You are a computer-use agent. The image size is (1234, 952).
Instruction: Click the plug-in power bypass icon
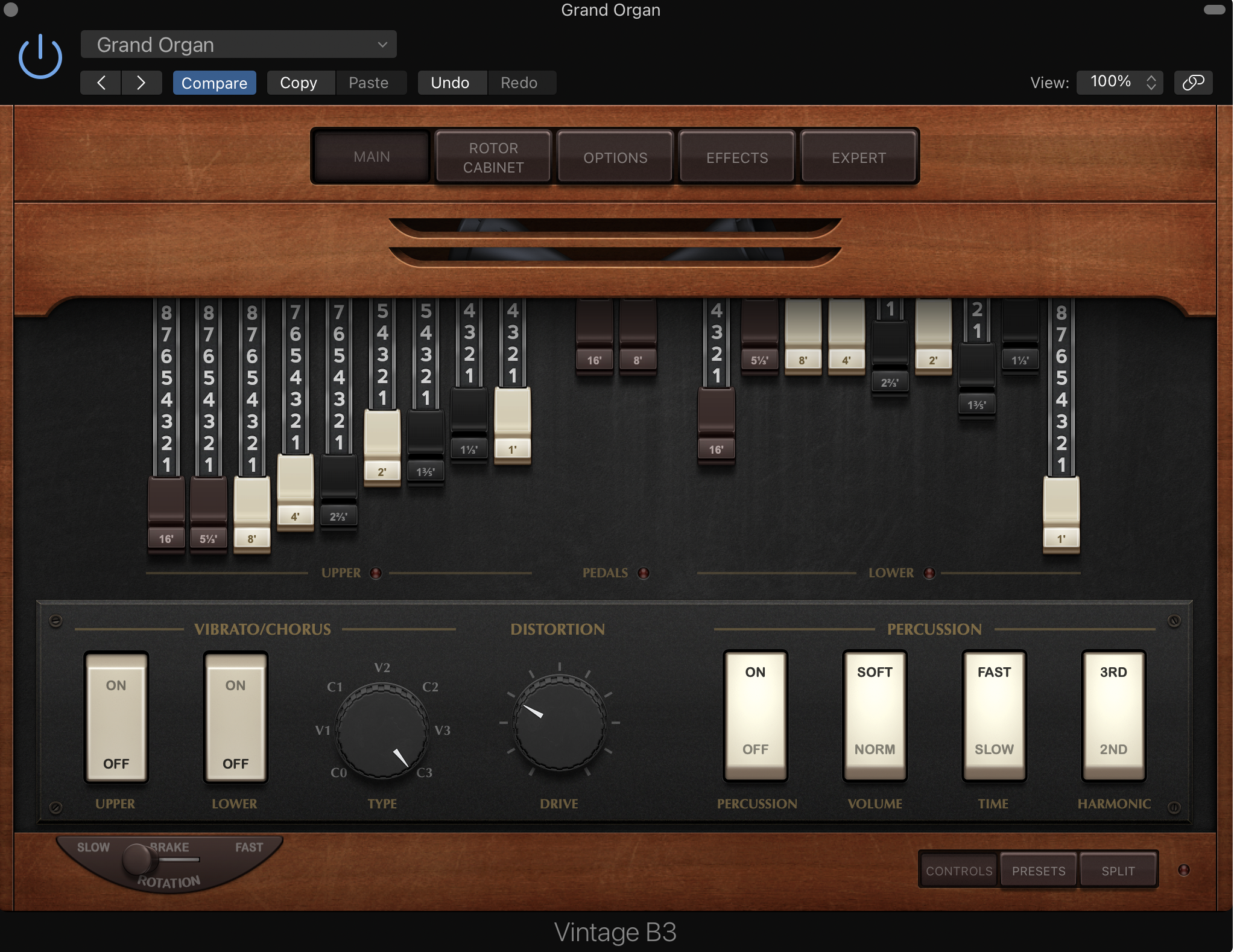[x=40, y=57]
